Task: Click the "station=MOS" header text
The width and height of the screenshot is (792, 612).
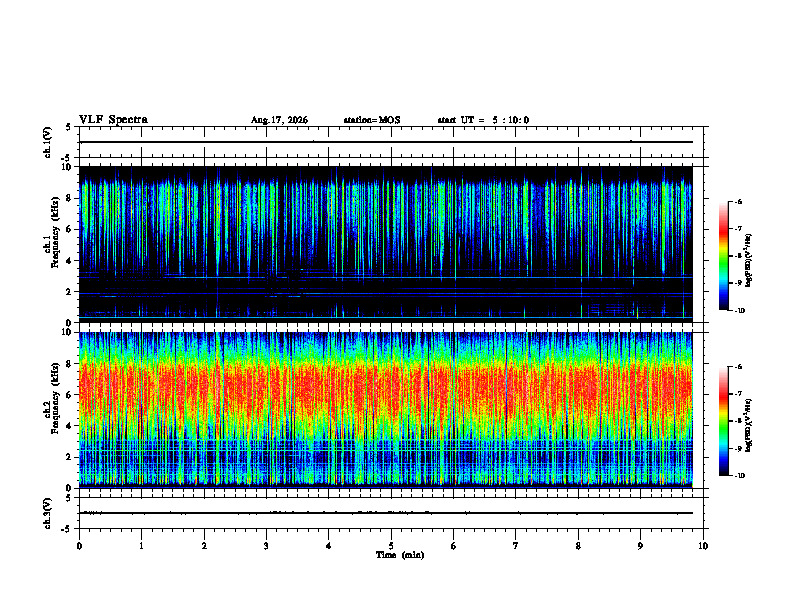Action: (372, 120)
